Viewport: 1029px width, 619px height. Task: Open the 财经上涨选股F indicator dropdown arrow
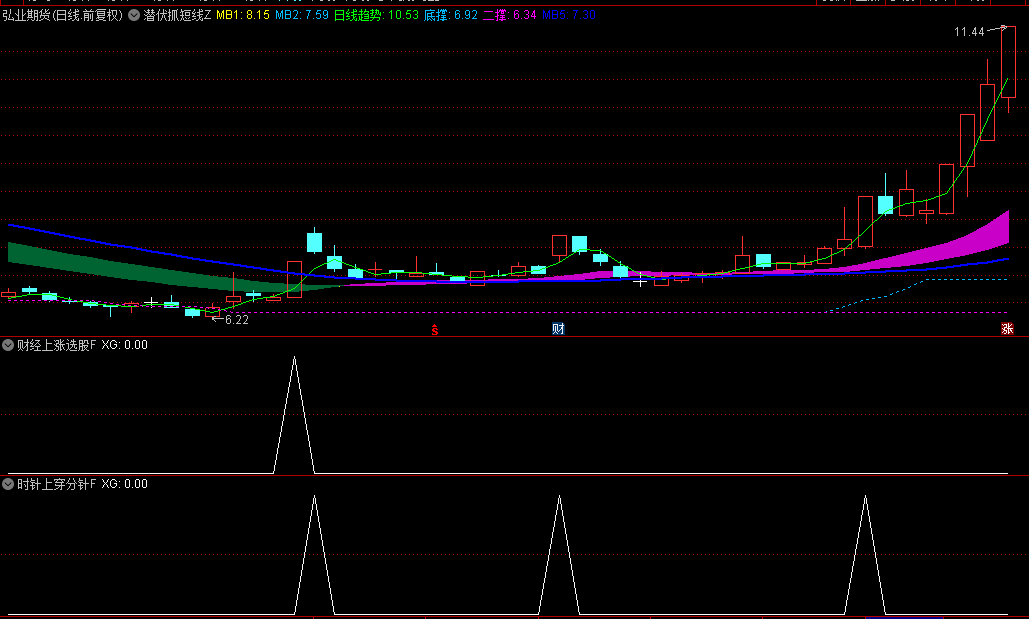[x=8, y=345]
